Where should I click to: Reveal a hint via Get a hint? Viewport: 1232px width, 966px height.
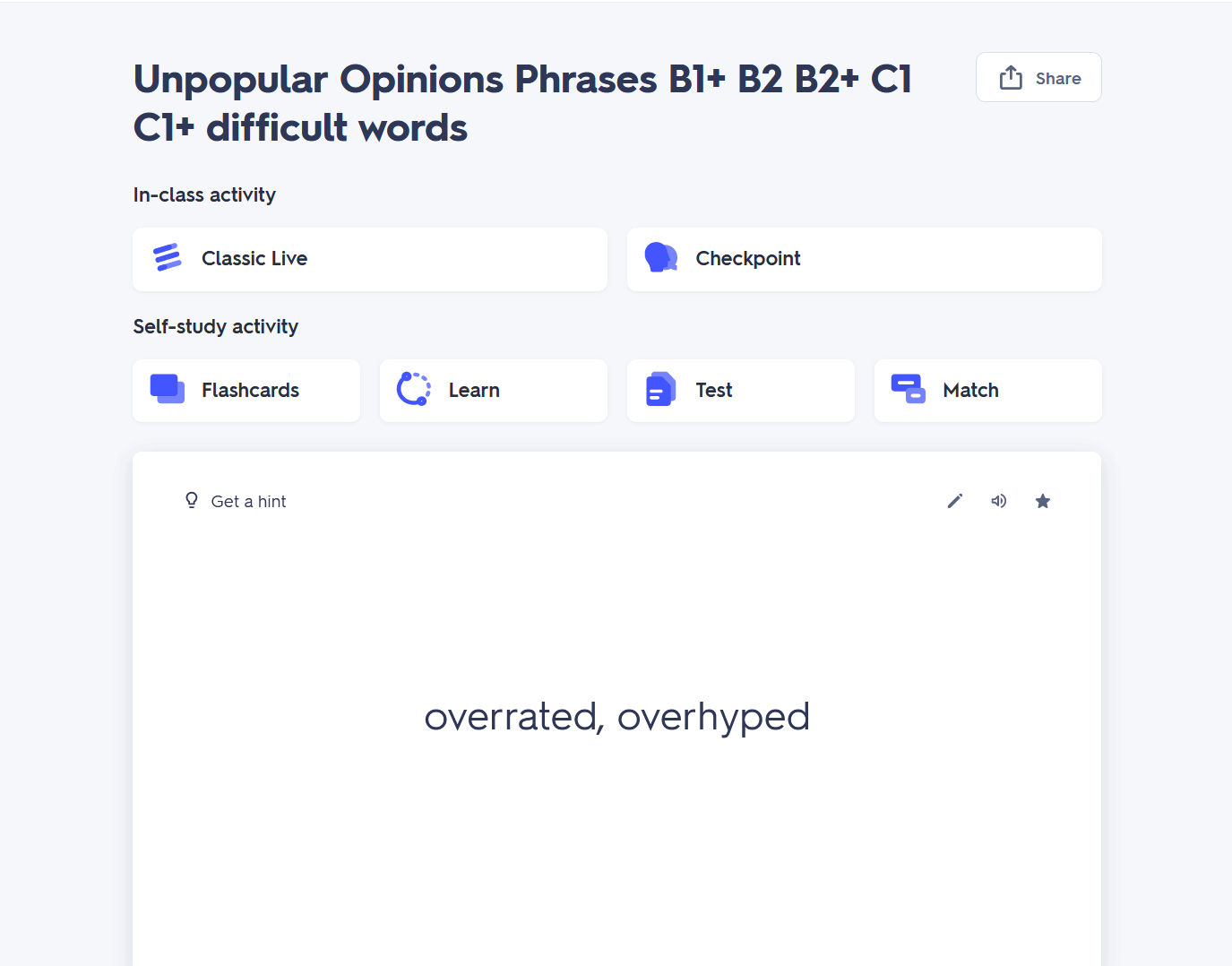coord(248,502)
